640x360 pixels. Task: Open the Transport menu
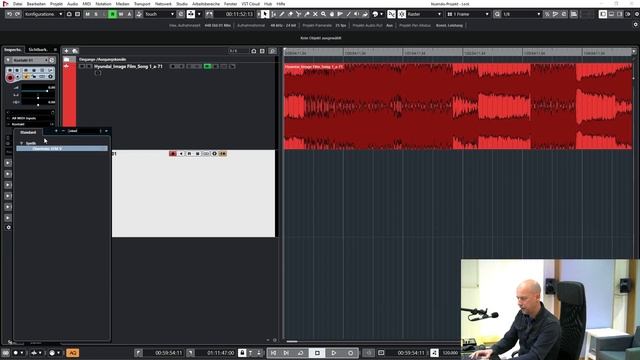point(142,4)
